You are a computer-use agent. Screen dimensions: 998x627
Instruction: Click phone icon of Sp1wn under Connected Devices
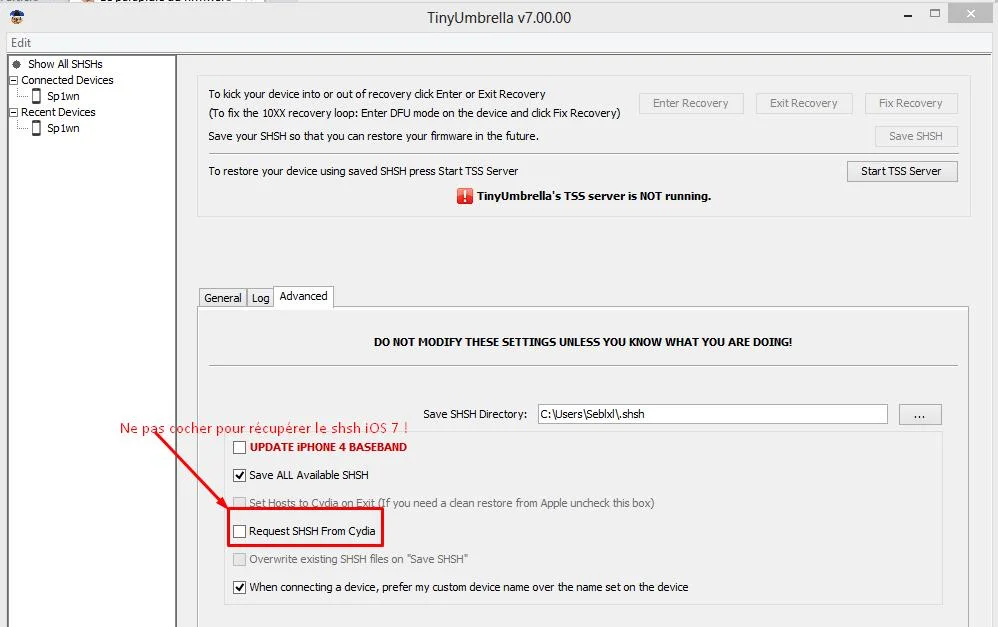pyautogui.click(x=36, y=96)
